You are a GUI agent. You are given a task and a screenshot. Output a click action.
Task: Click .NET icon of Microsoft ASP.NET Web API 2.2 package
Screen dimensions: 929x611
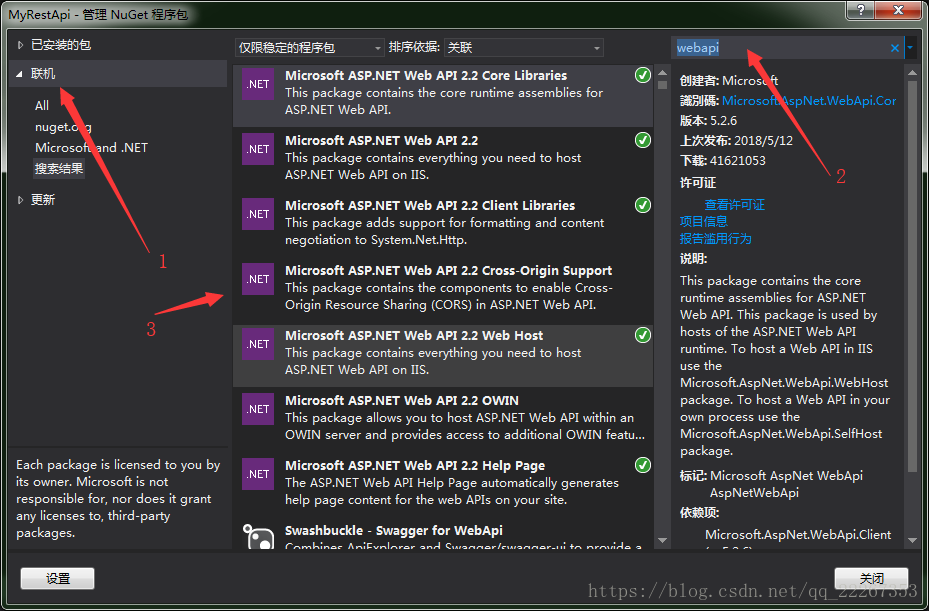258,149
